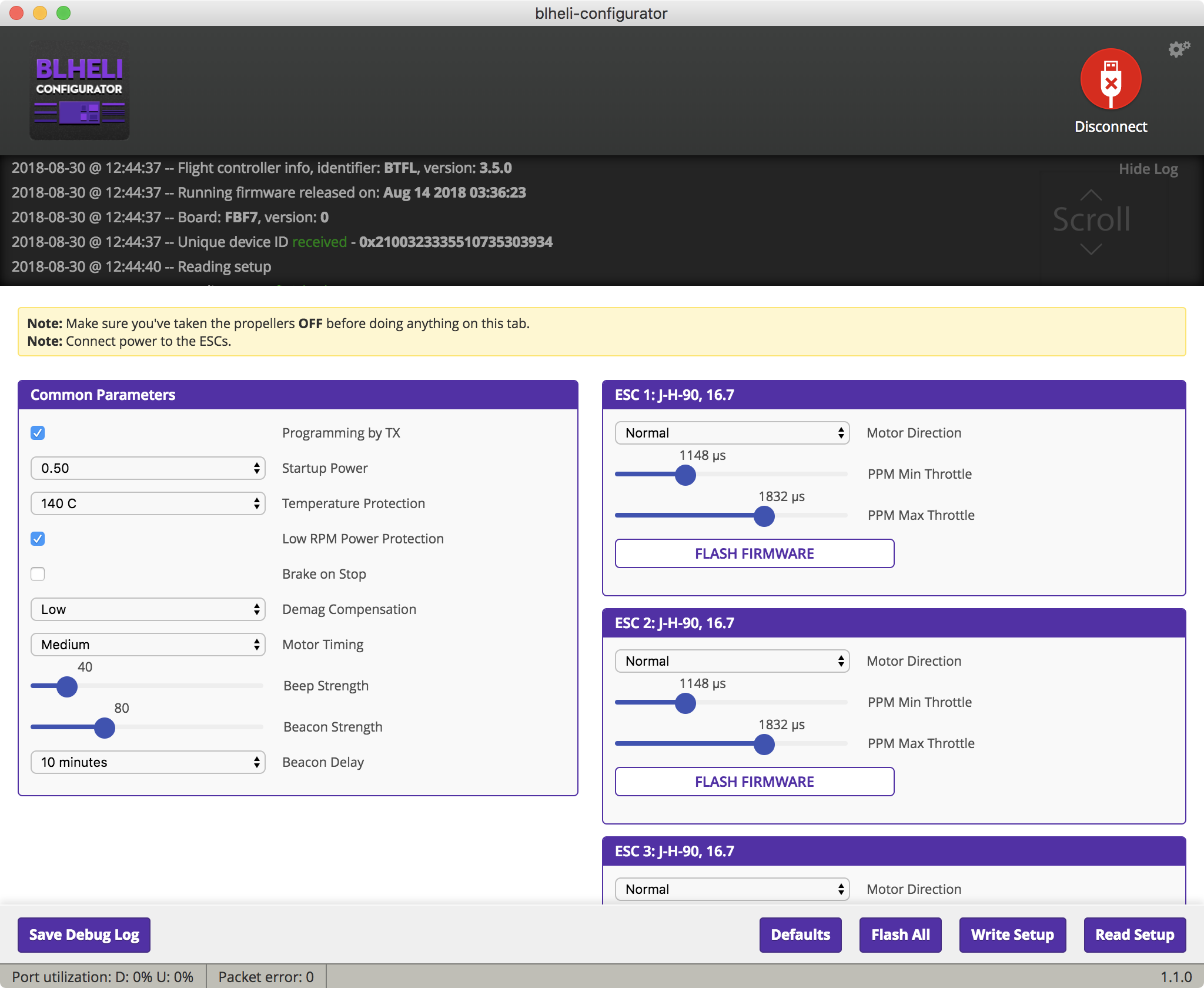The image size is (1204, 988).
Task: Expand the Beacon Delay dropdown
Action: point(148,763)
